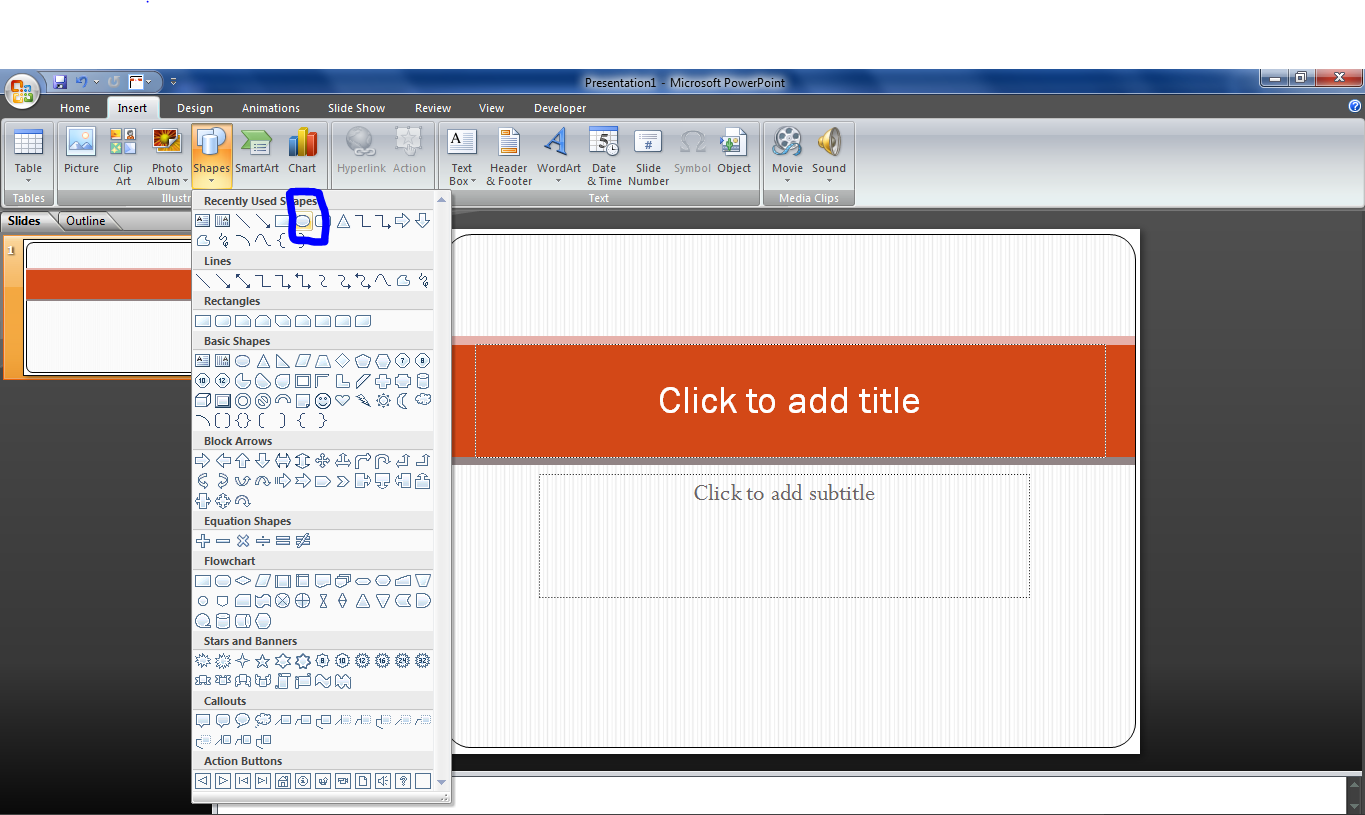Pick the Oval Callout shape
Image resolution: width=1365 pixels, height=815 pixels.
(243, 721)
